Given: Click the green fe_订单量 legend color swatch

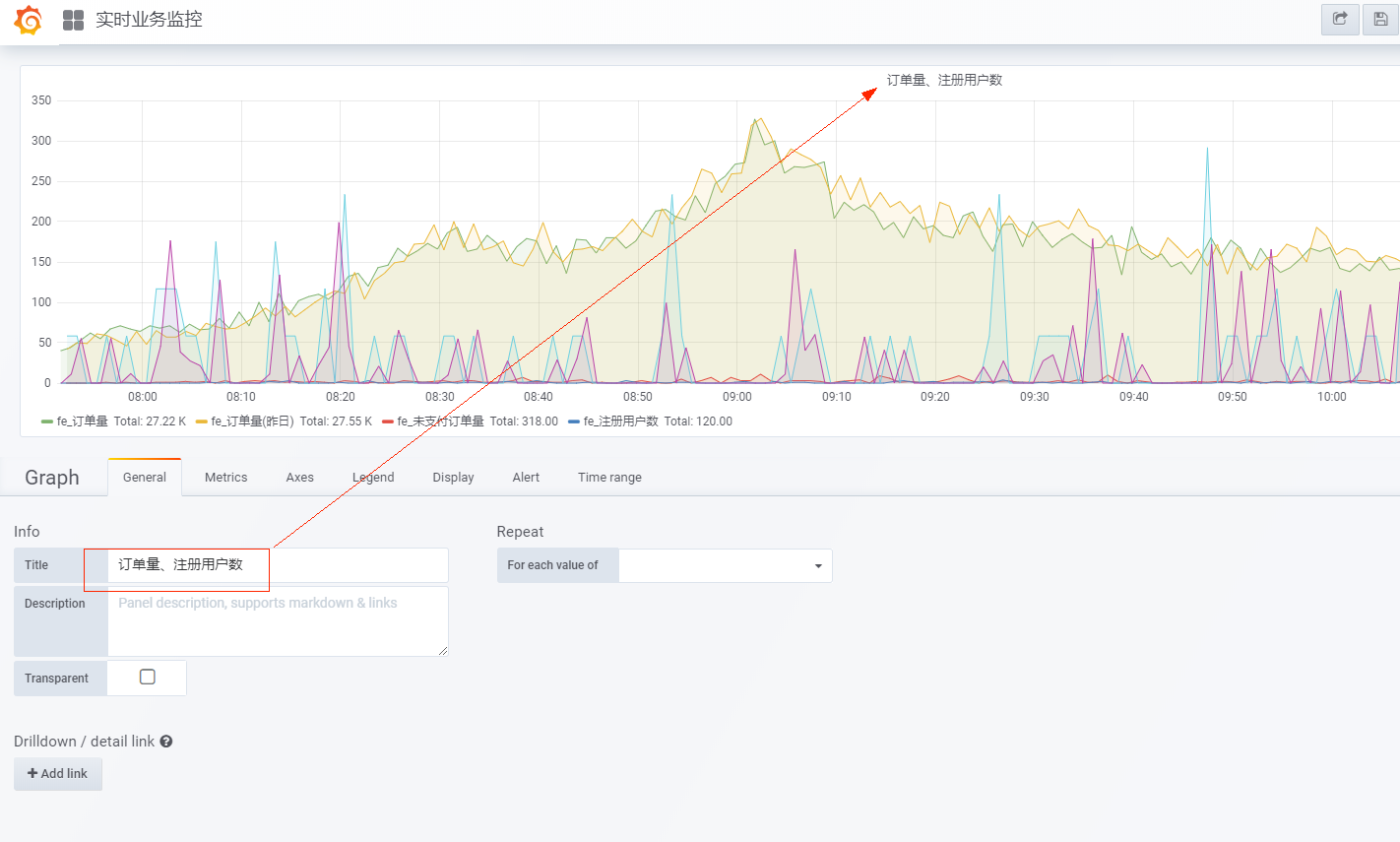Looking at the screenshot, I should (46, 421).
